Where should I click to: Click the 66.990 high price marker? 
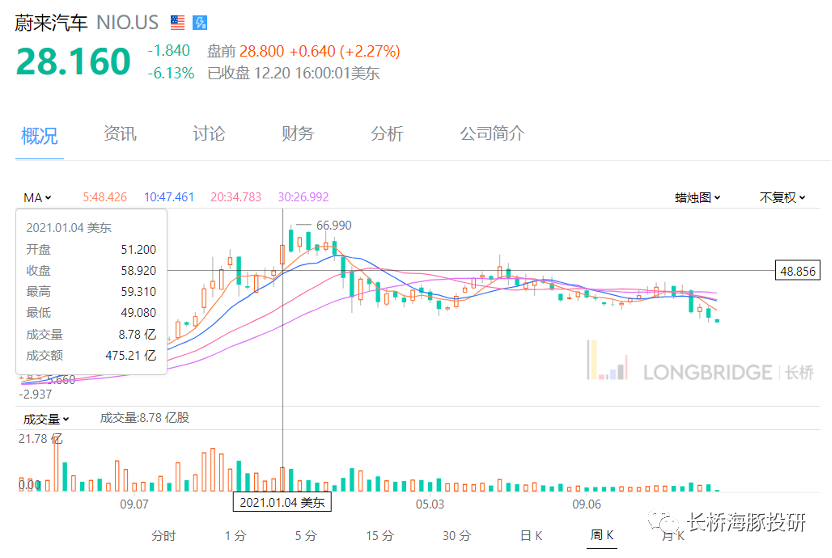(x=334, y=225)
